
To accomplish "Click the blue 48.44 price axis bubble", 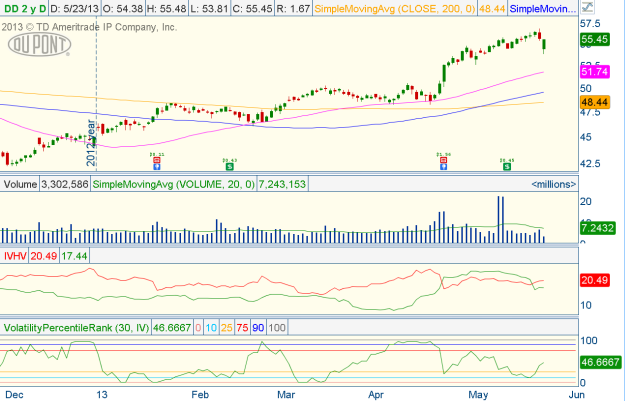I will click(x=594, y=103).
